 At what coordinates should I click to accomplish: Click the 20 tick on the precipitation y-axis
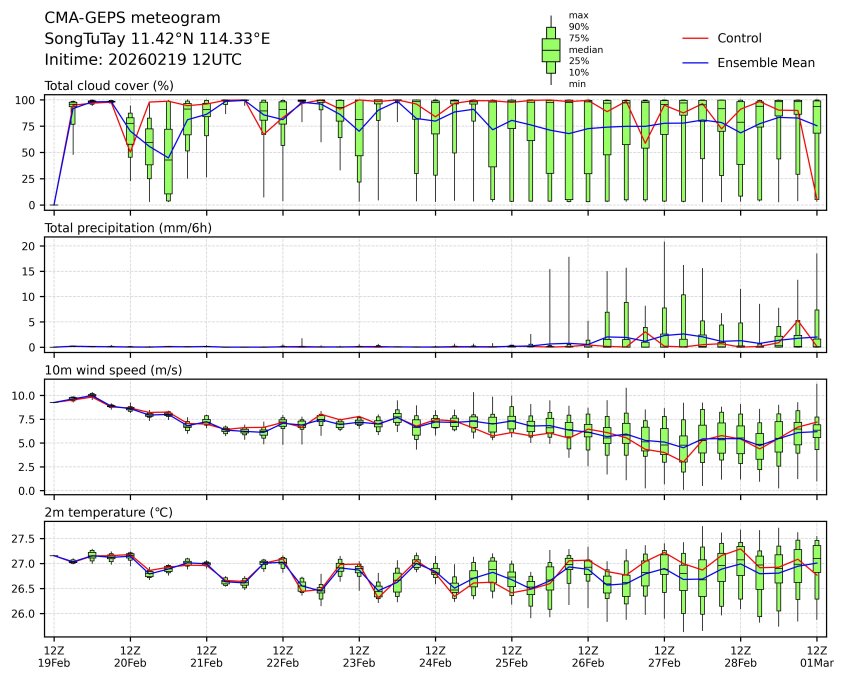(x=30, y=246)
